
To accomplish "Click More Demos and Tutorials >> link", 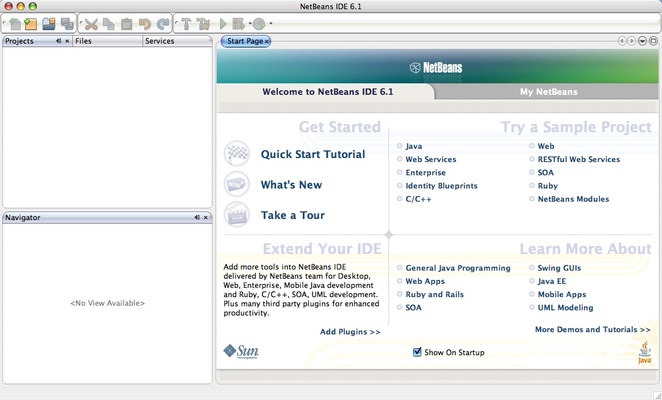I will [x=593, y=329].
